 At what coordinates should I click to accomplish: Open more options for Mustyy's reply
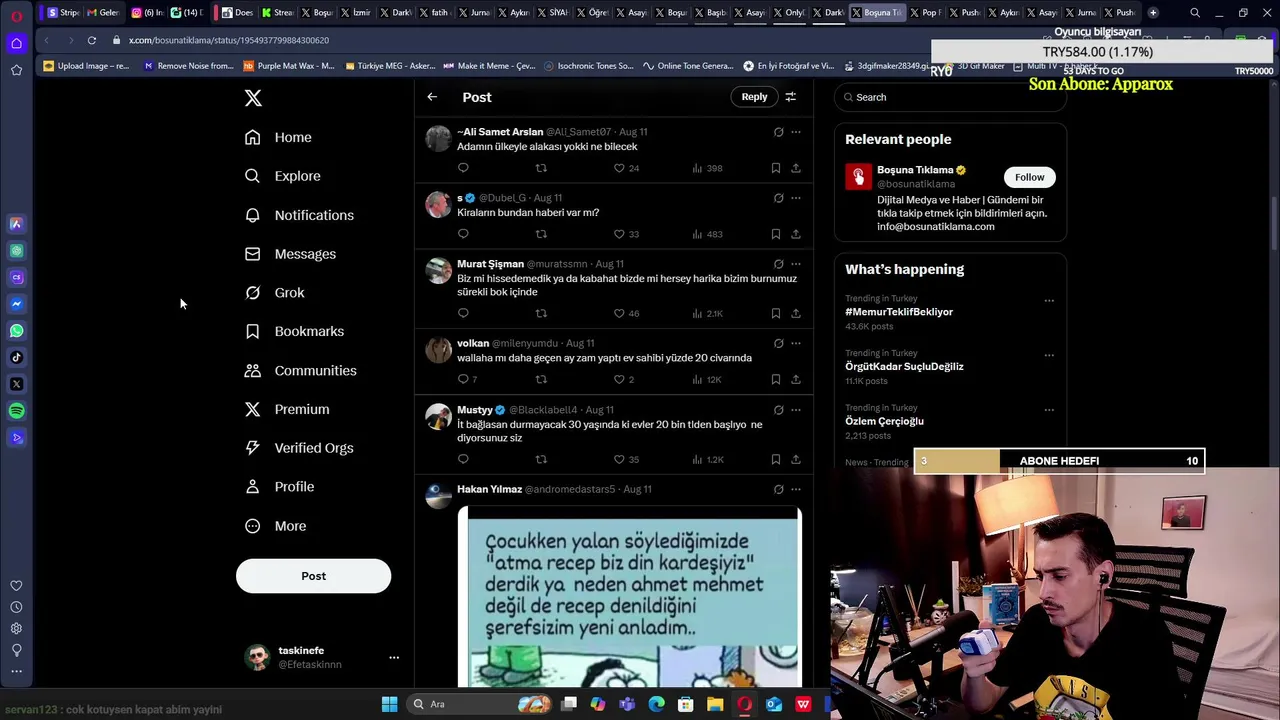pyautogui.click(x=796, y=410)
